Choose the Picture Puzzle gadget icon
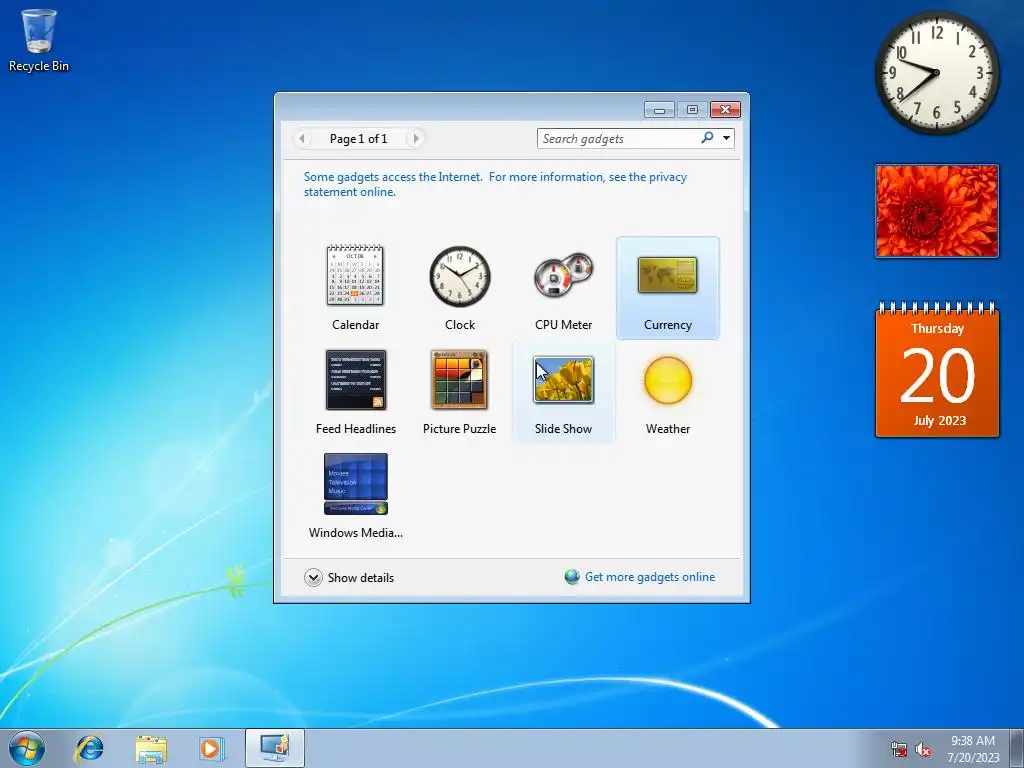Image resolution: width=1024 pixels, height=768 pixels. pos(459,379)
